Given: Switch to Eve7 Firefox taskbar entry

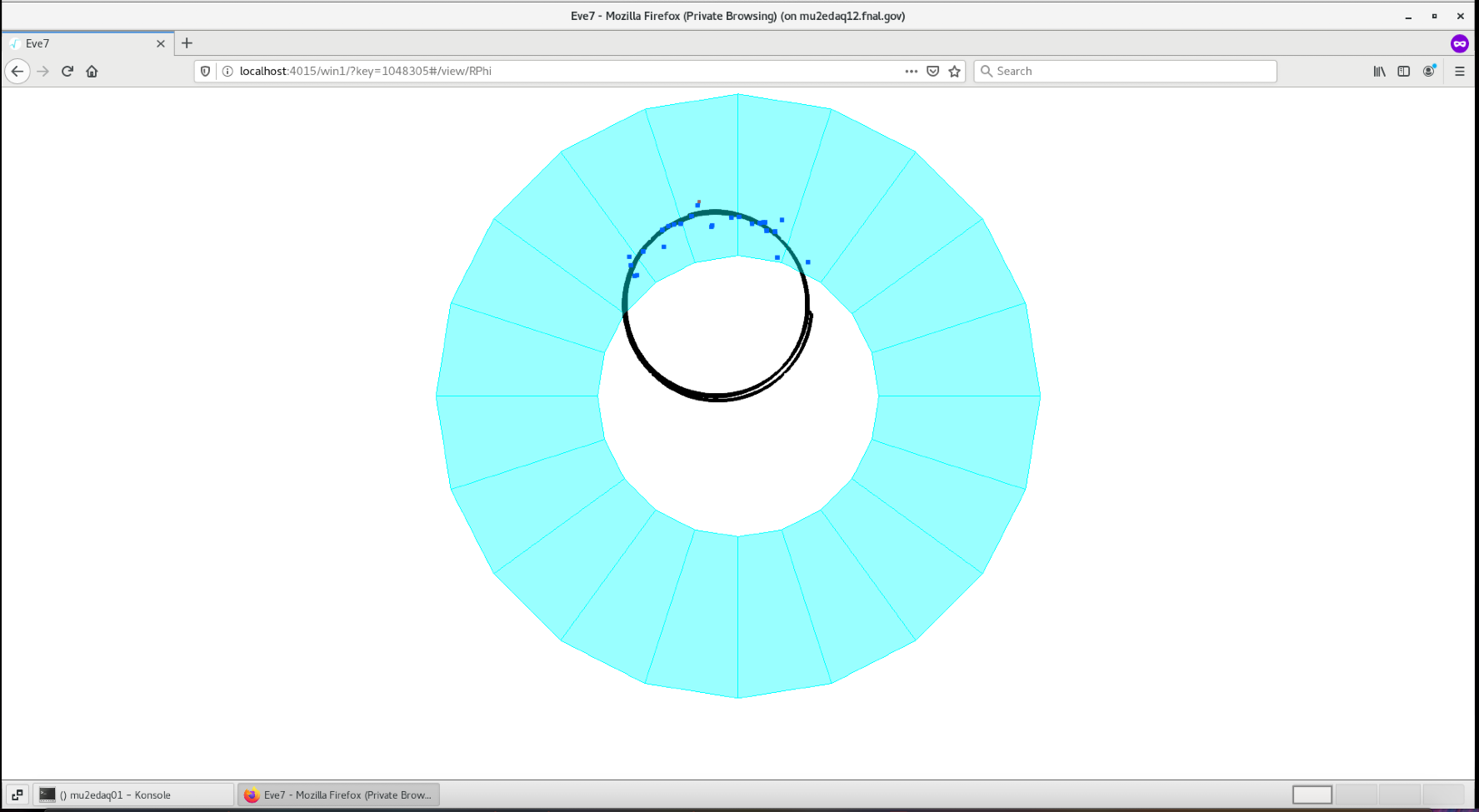Looking at the screenshot, I should coord(338,795).
